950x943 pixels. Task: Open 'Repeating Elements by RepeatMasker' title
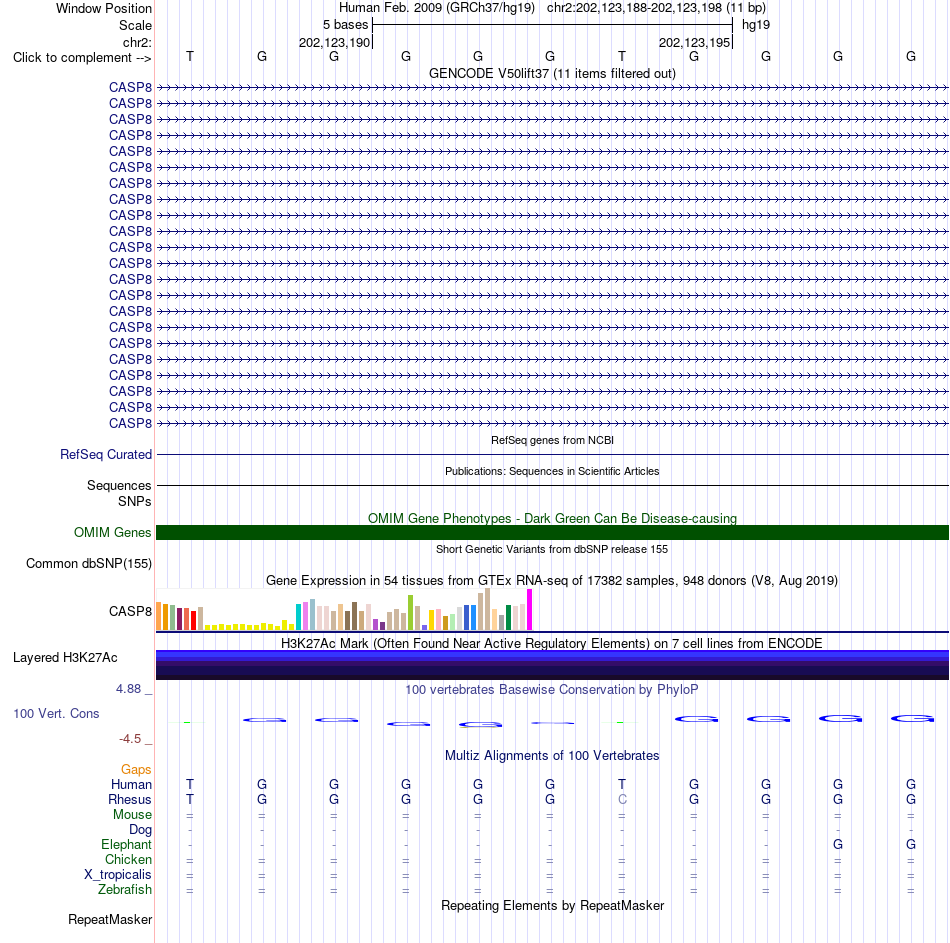coord(552,905)
